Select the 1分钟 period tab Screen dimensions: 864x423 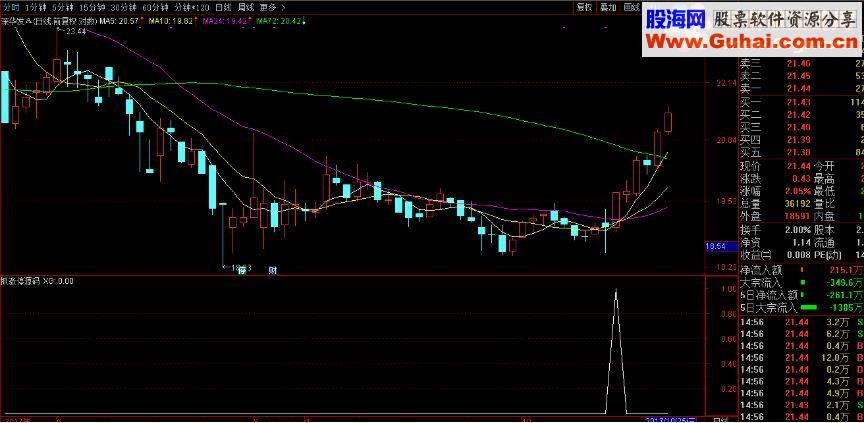click(x=36, y=7)
